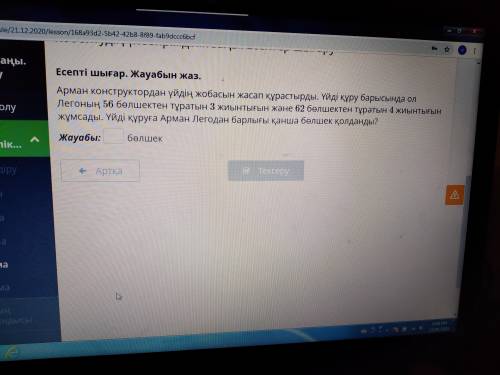Click the Жауабы answer input field
Image resolution: width=500 pixels, height=375 pixels.
coord(113,137)
